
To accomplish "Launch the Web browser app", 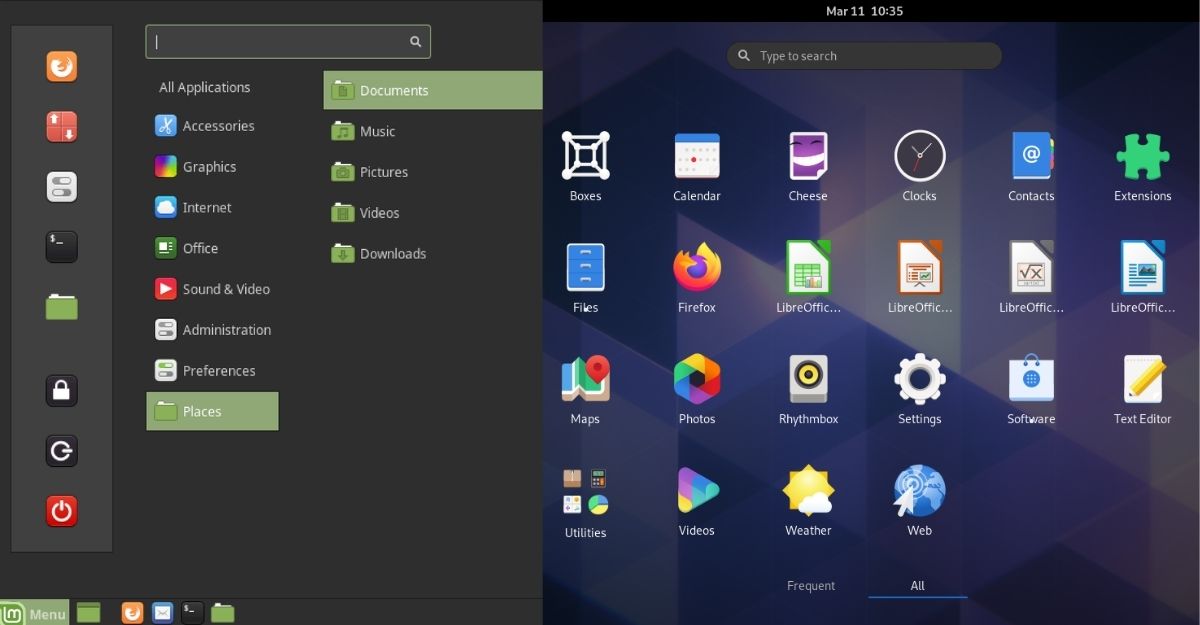I will (x=919, y=502).
